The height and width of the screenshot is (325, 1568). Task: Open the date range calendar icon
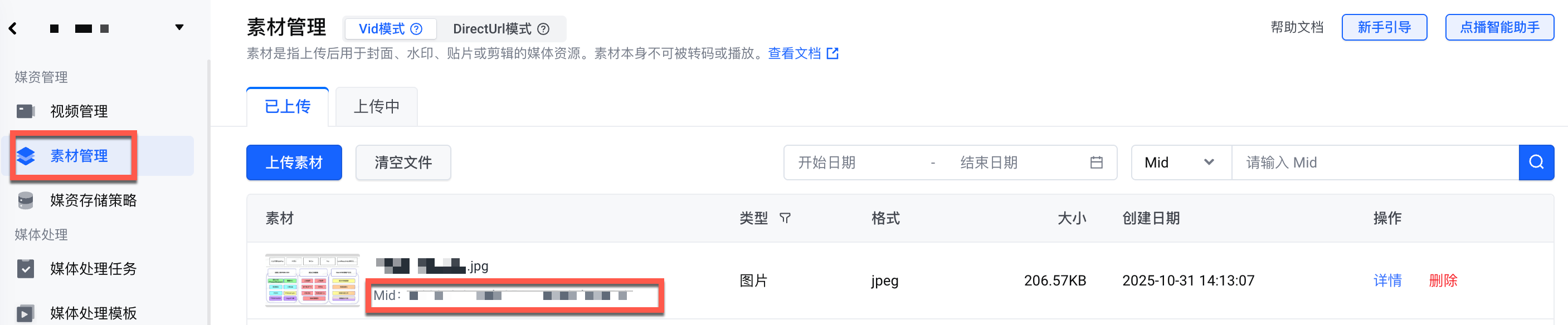coord(1095,162)
